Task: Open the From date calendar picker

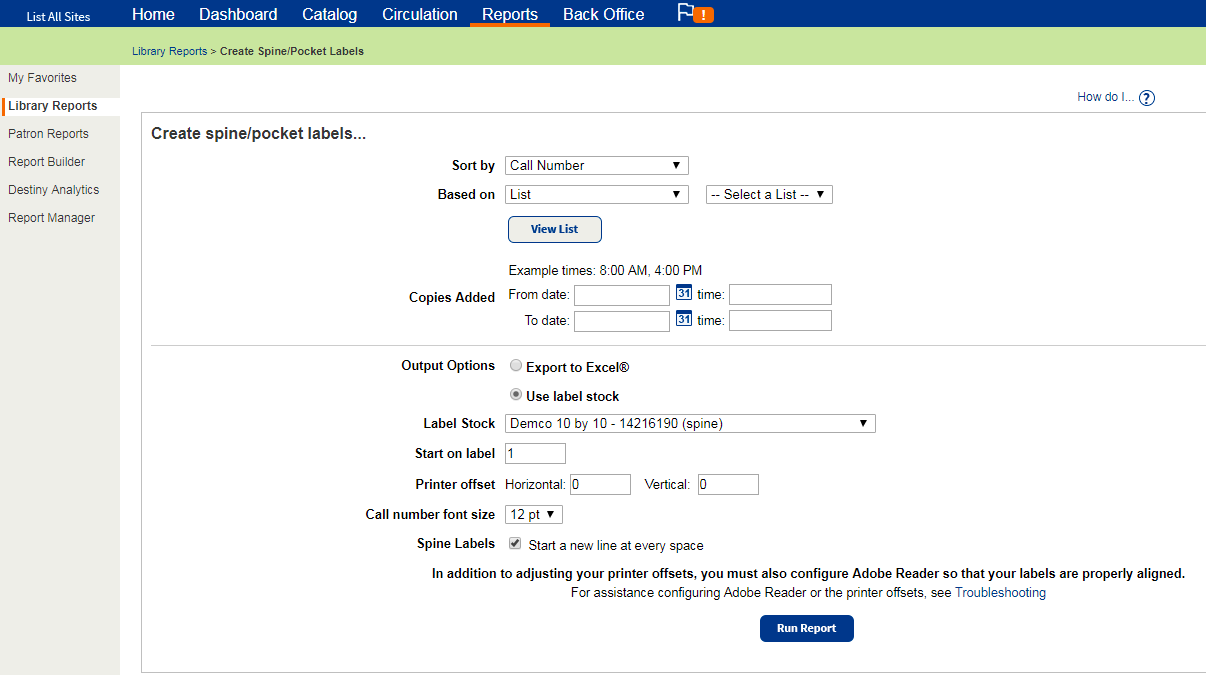Action: coord(683,293)
